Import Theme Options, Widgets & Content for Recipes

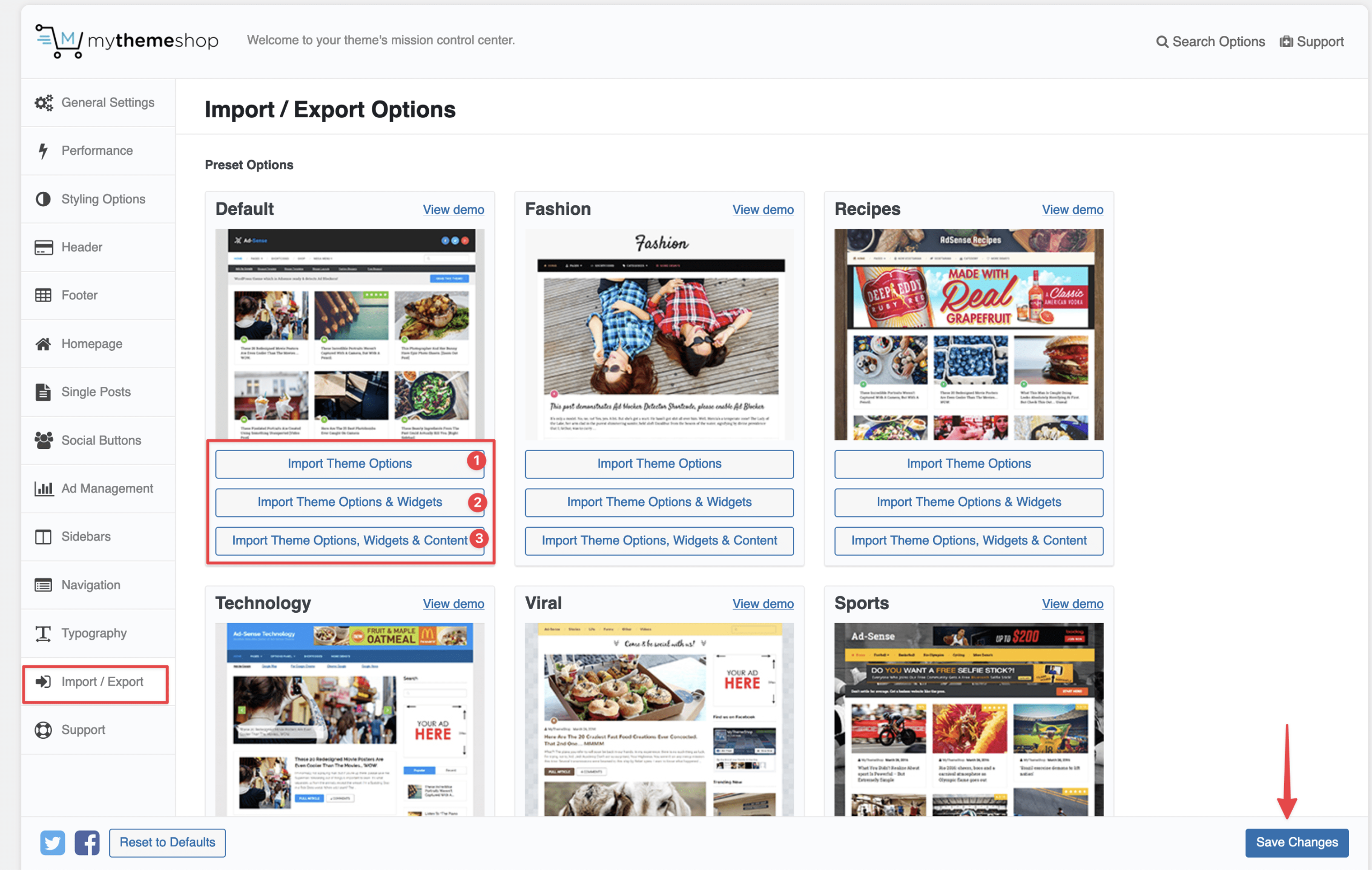[968, 541]
